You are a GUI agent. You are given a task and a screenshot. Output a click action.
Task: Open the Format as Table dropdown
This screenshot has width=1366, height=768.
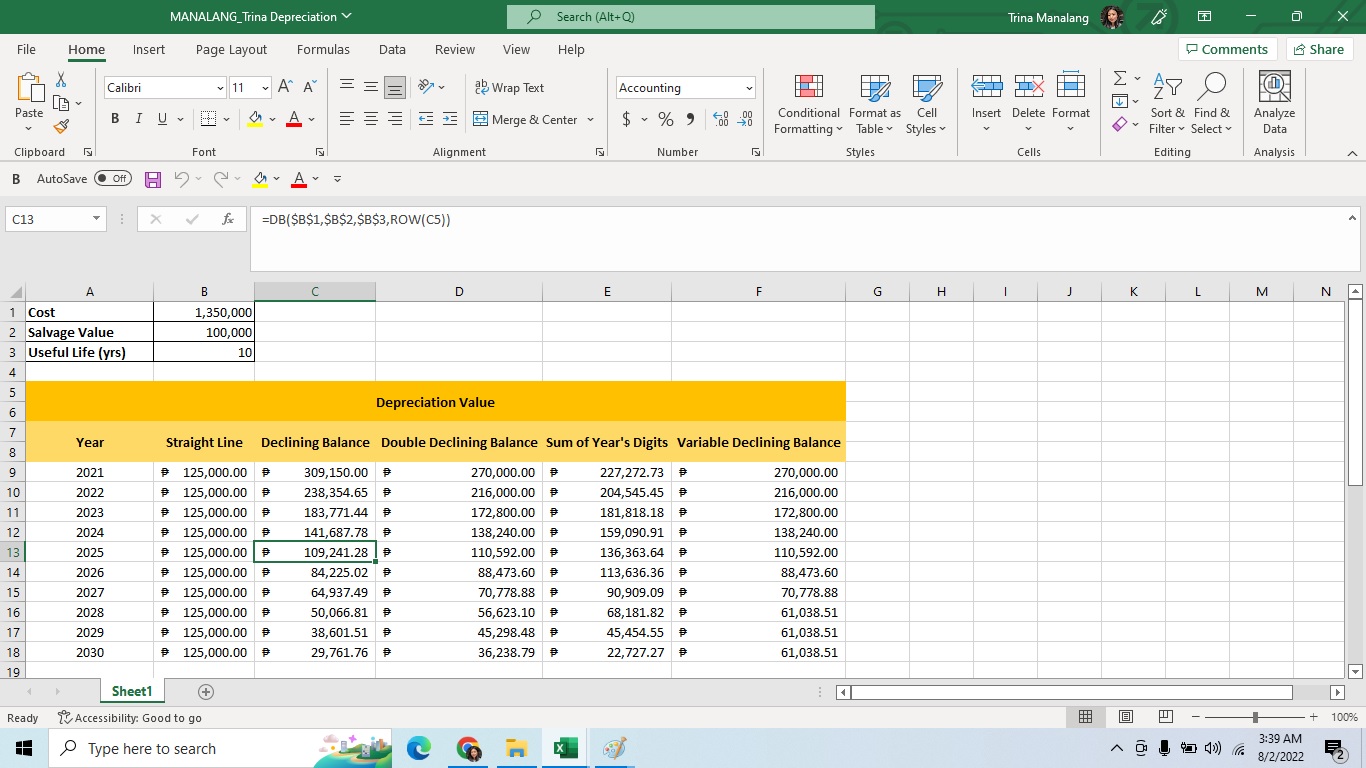(875, 103)
